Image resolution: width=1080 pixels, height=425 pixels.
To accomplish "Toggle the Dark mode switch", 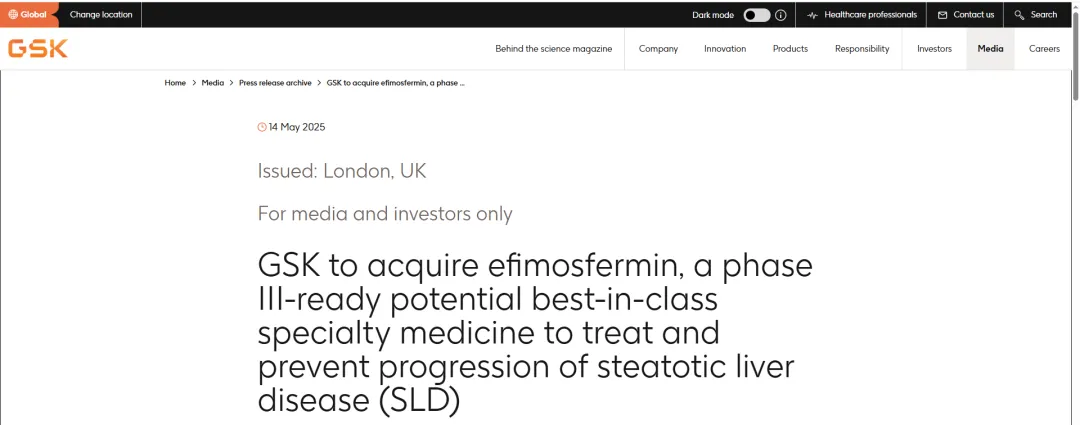I will 757,15.
